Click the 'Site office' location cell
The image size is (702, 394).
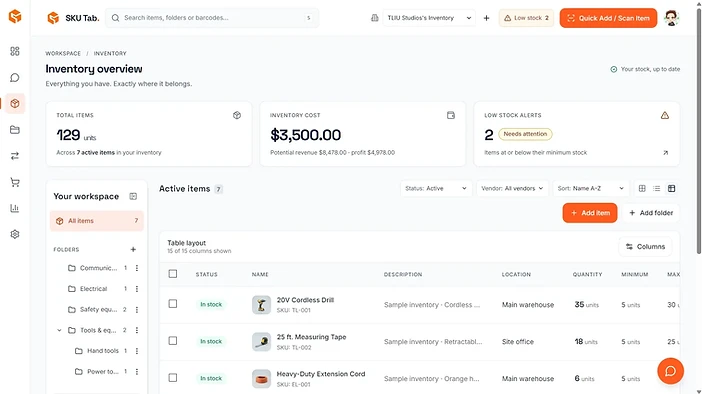[x=518, y=342]
